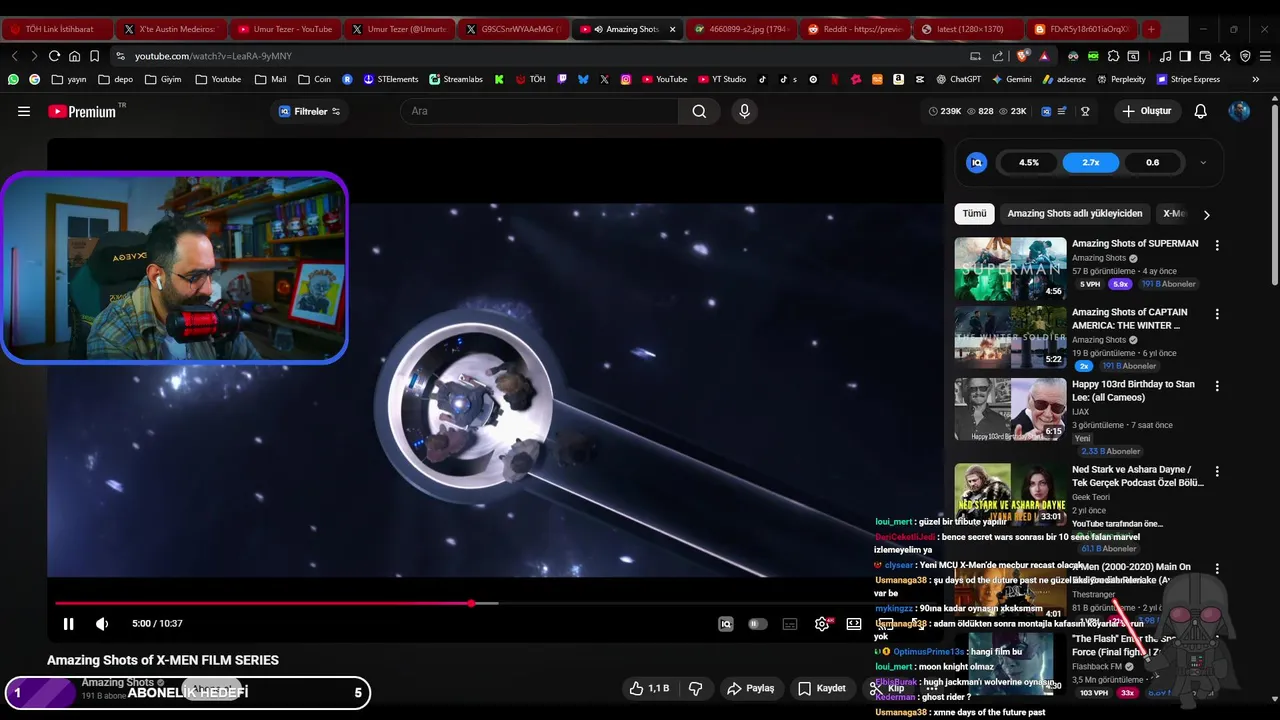Screen dimensions: 1280x720
Task: Open the player settings gear
Action: [822, 624]
